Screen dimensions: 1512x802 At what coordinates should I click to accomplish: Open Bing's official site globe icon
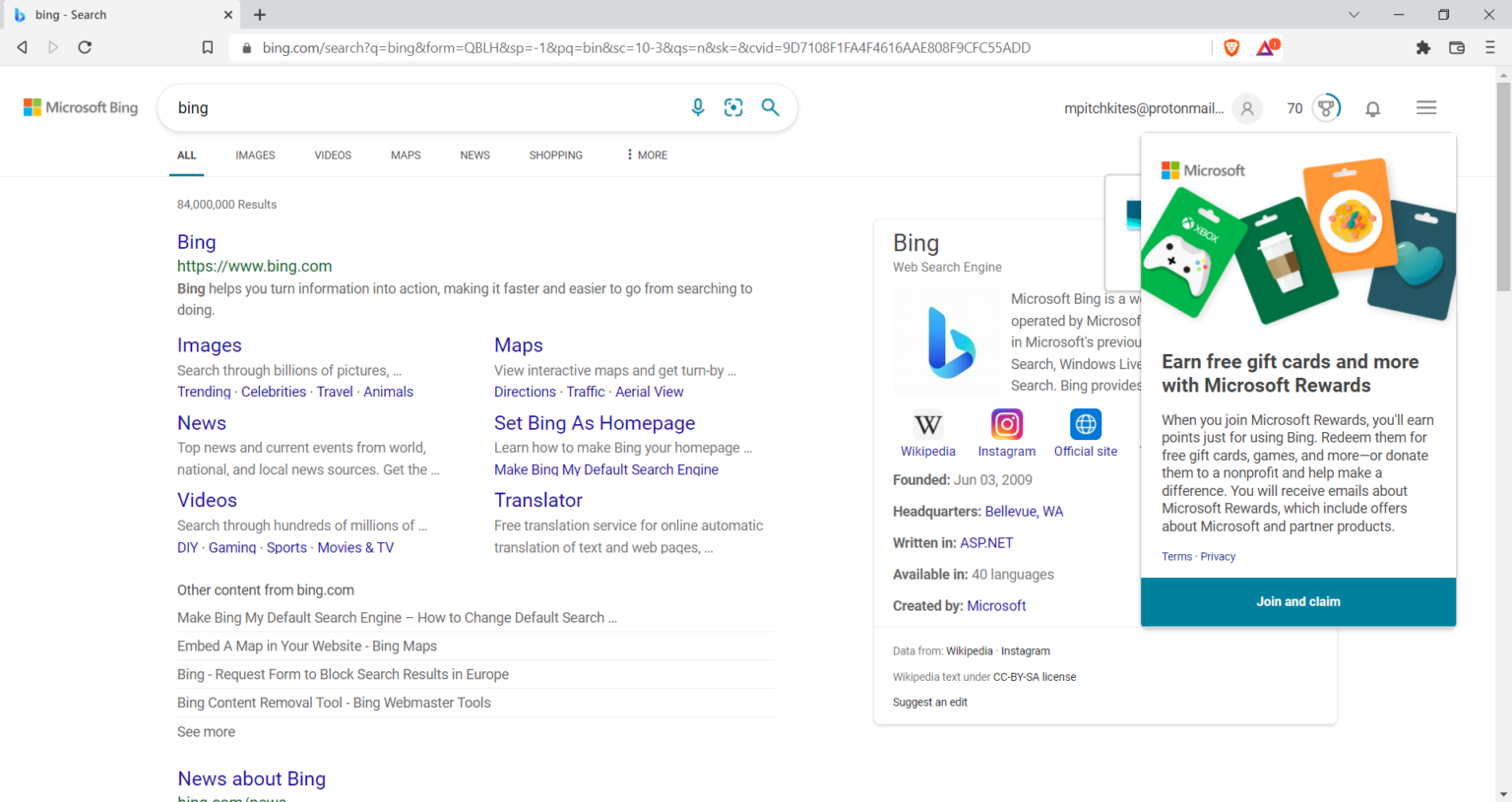[1085, 424]
